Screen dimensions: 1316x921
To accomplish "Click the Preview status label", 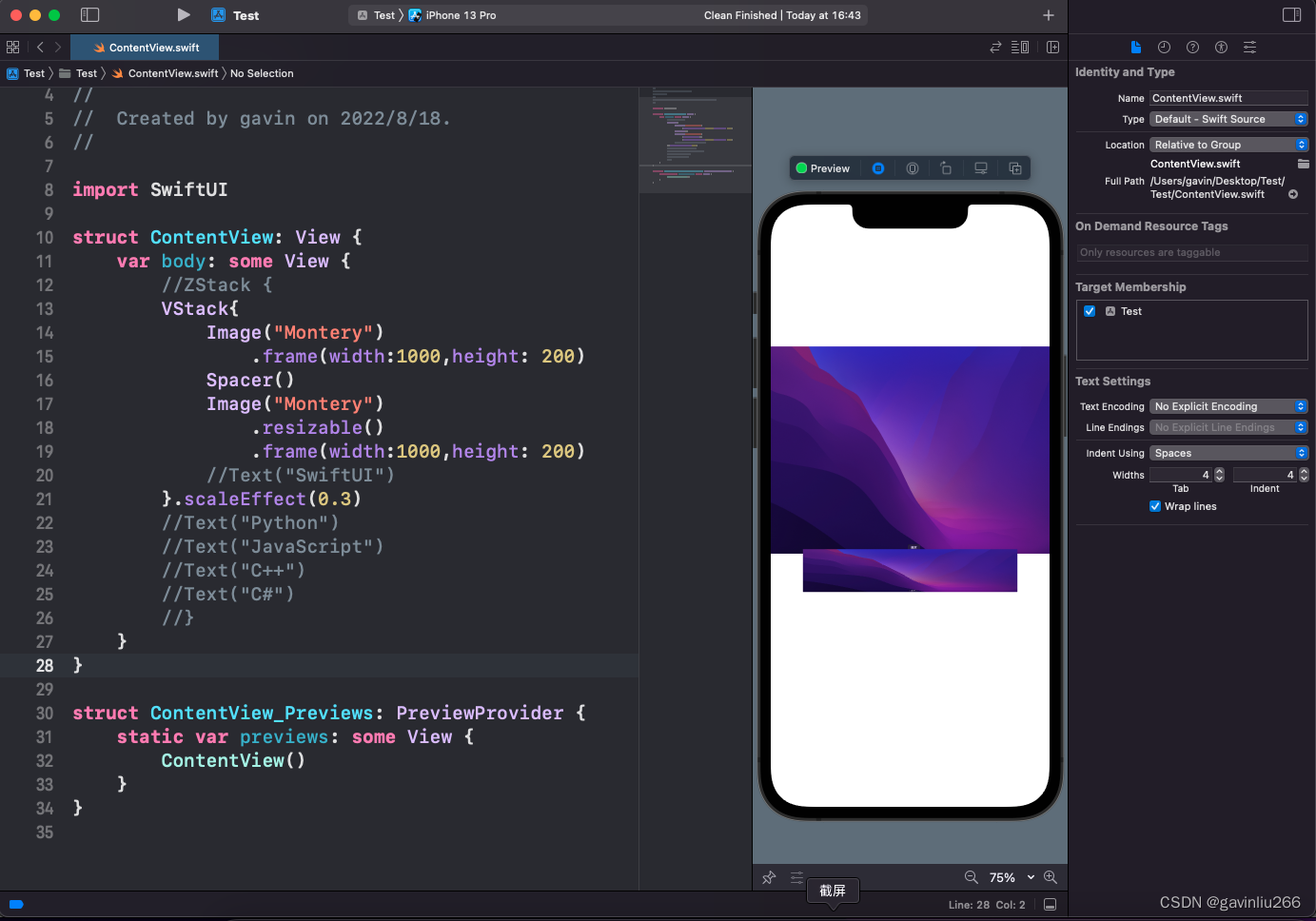I will (823, 168).
